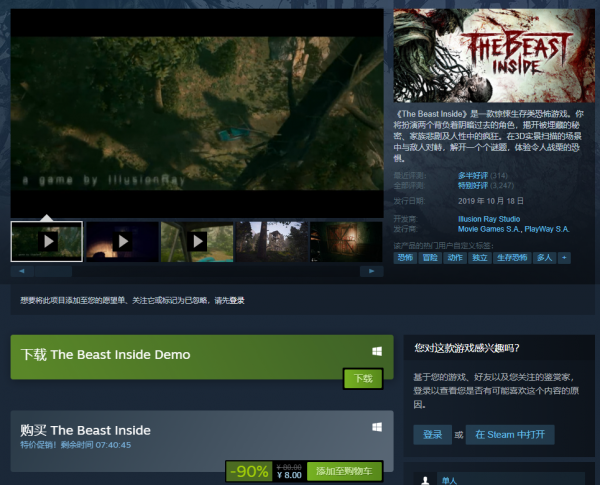Viewport: 600px width, 485px height.
Task: Click the right arrow of thumbnail strip
Action: (x=372, y=271)
